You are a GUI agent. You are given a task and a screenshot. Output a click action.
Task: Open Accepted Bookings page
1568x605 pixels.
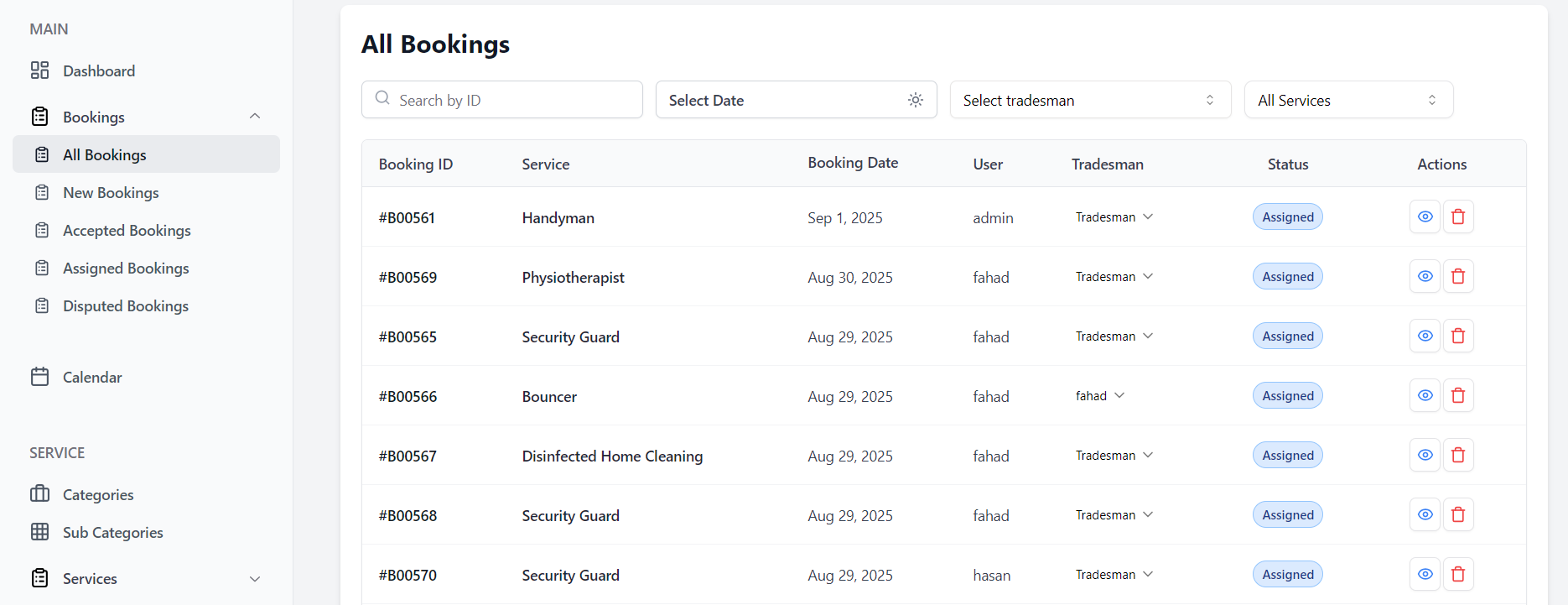127,230
